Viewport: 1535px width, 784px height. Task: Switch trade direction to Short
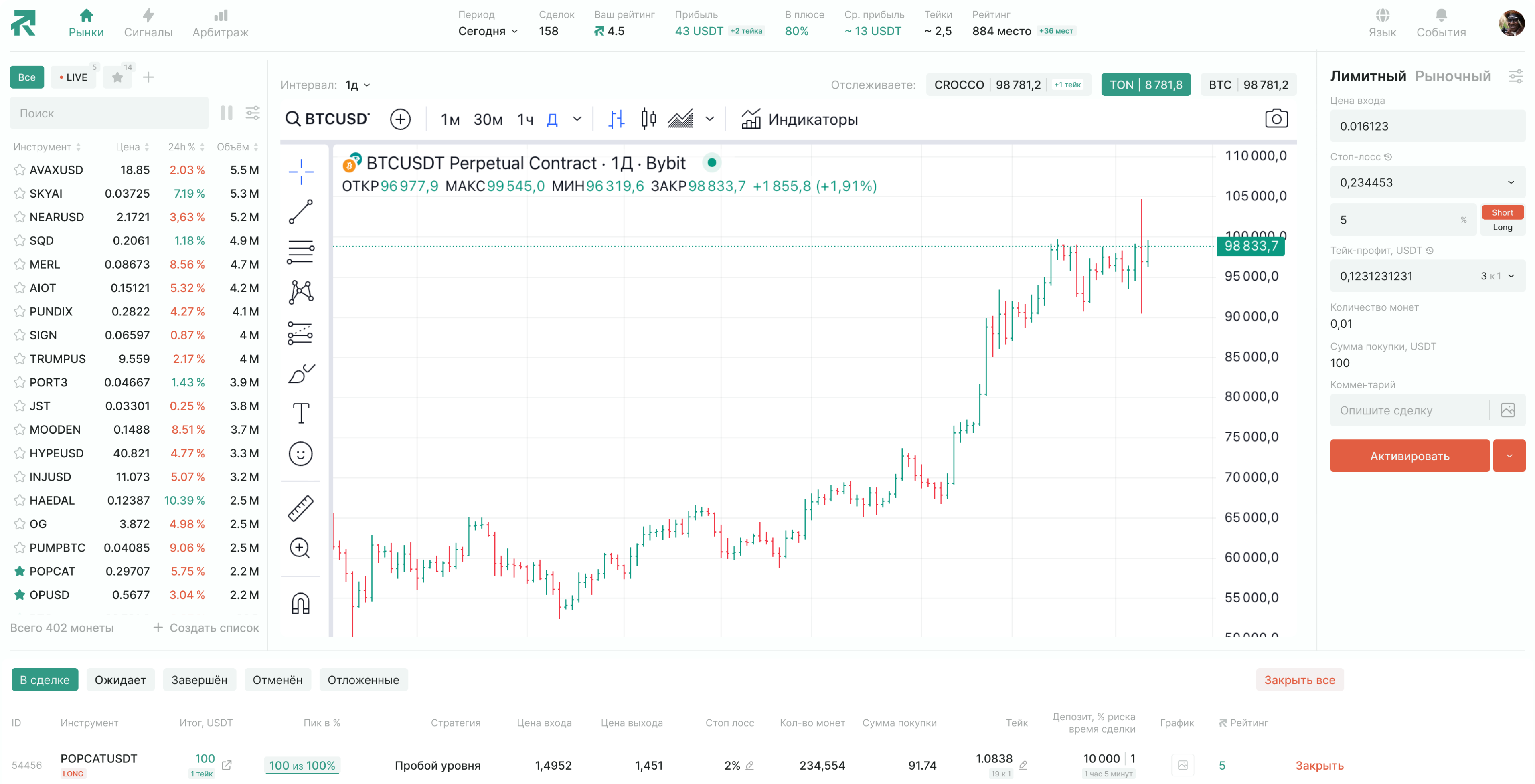1502,213
